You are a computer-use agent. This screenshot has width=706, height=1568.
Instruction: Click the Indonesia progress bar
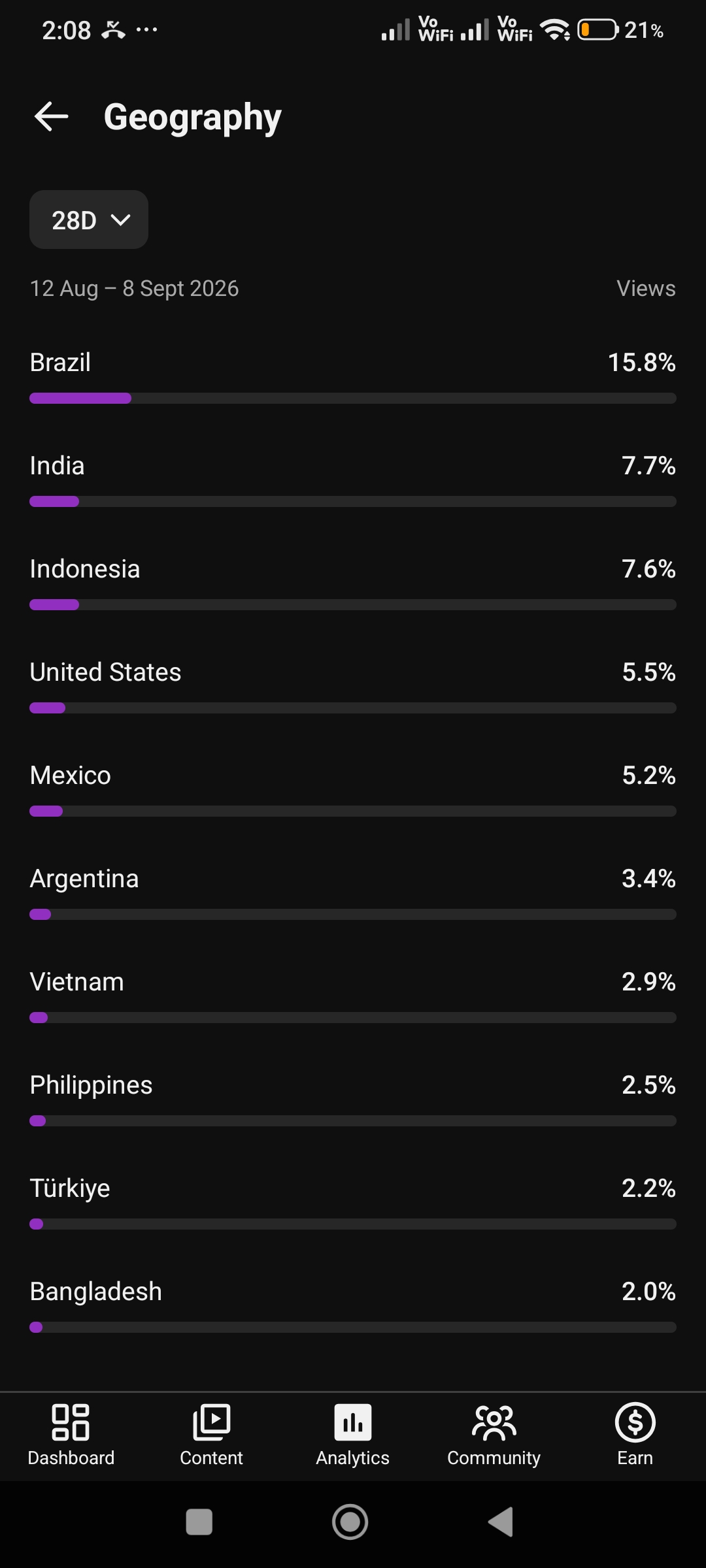[353, 605]
